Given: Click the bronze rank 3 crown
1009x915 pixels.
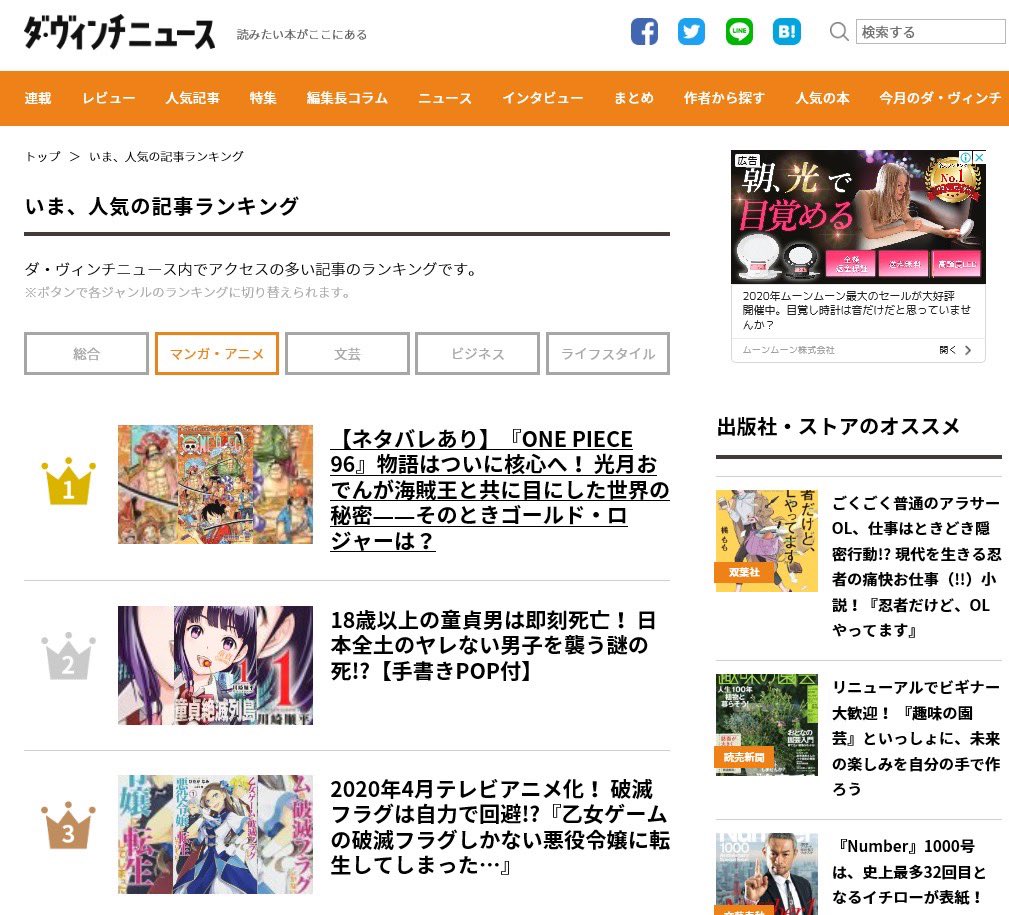Looking at the screenshot, I should coord(68,826).
